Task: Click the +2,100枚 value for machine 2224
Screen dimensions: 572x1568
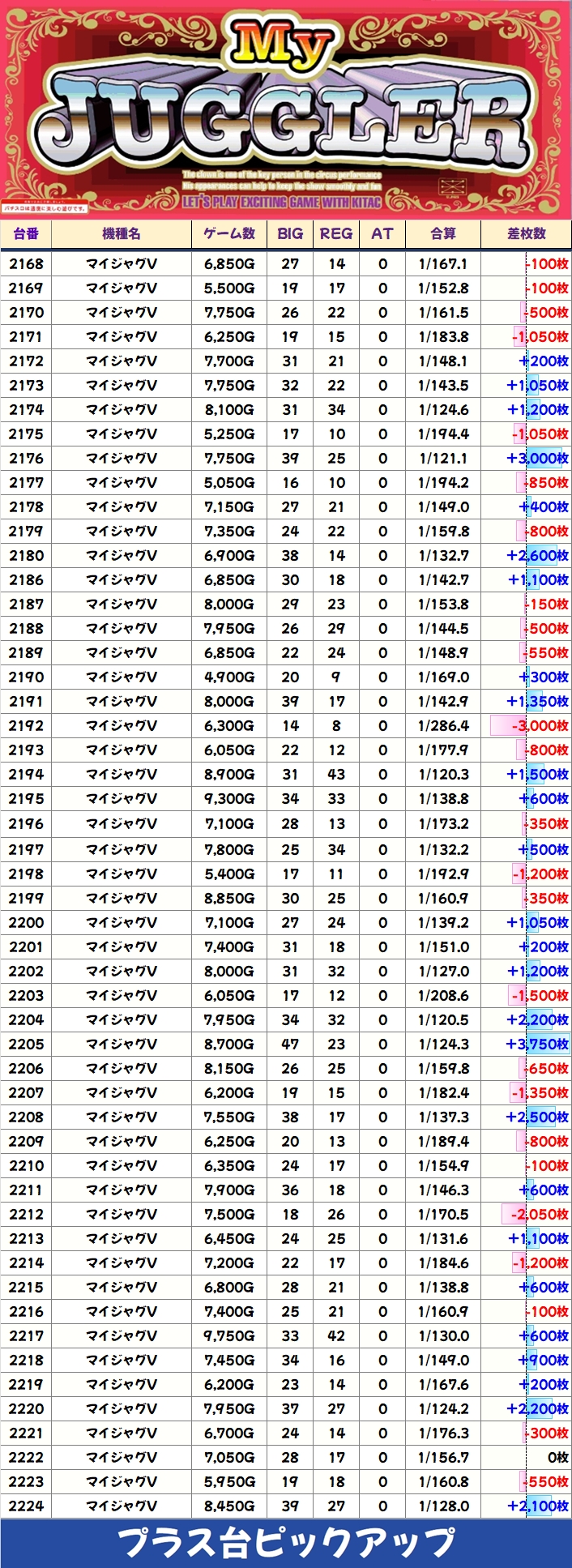Action: click(537, 1506)
